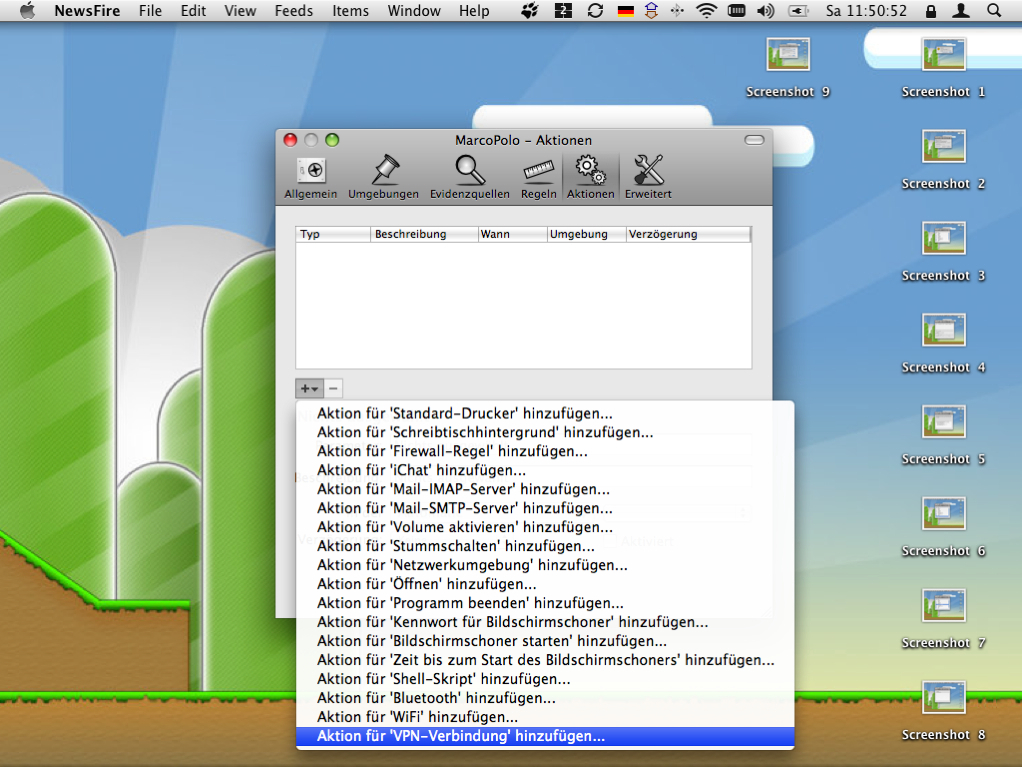Choose 'Standard-Drucker' action entry

point(545,413)
